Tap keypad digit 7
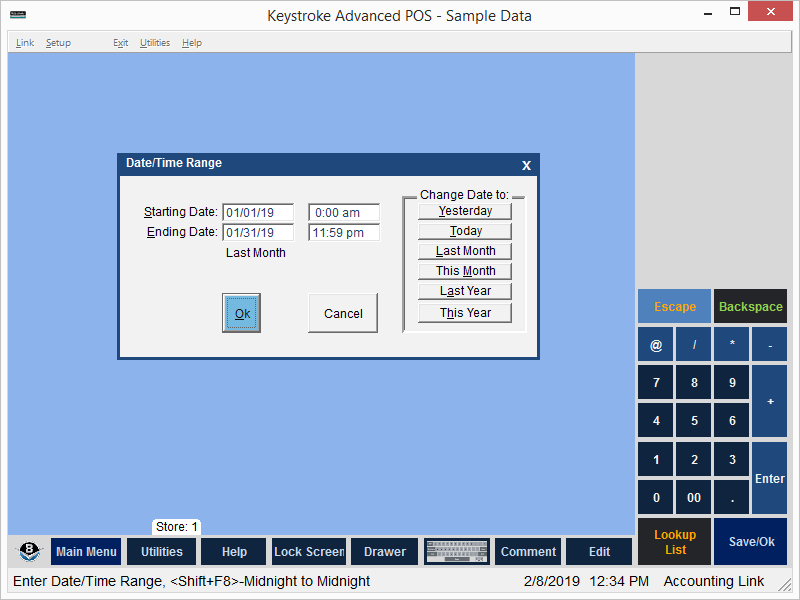The image size is (800, 600). pyautogui.click(x=656, y=382)
